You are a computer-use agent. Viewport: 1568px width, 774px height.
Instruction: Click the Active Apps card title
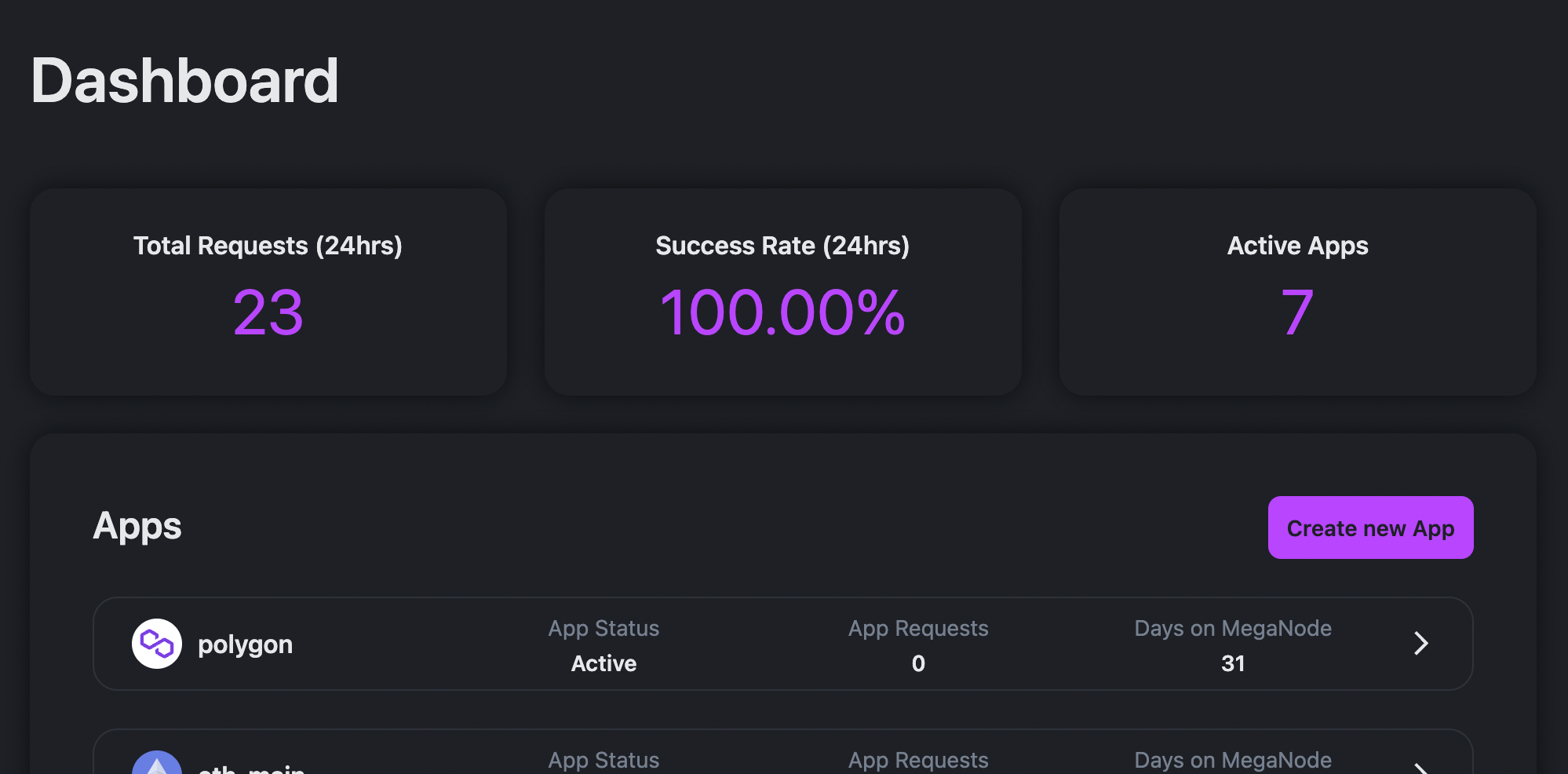point(1297,246)
